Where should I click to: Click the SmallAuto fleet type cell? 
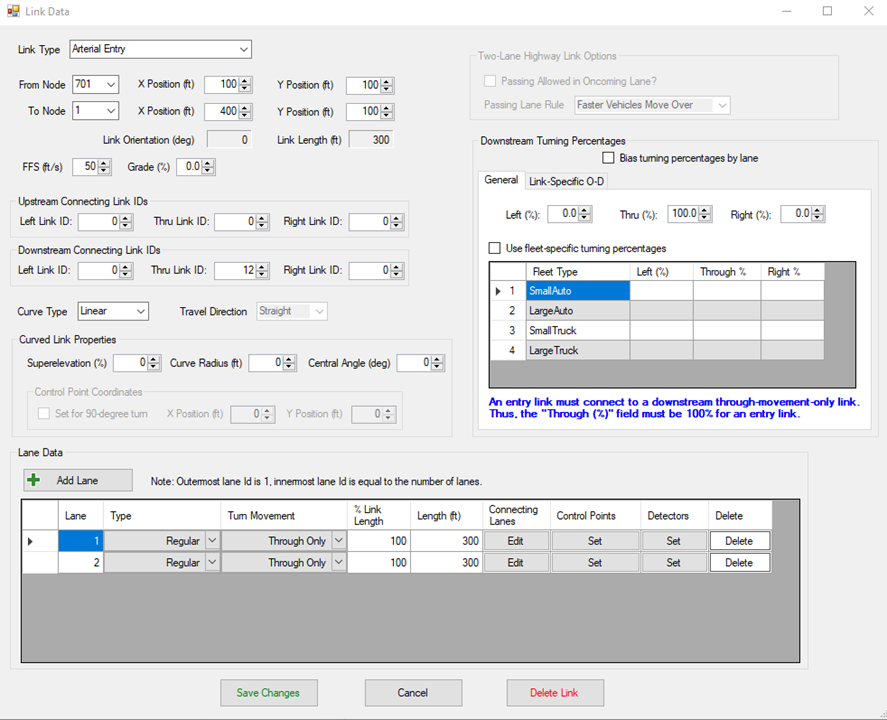pyautogui.click(x=578, y=291)
